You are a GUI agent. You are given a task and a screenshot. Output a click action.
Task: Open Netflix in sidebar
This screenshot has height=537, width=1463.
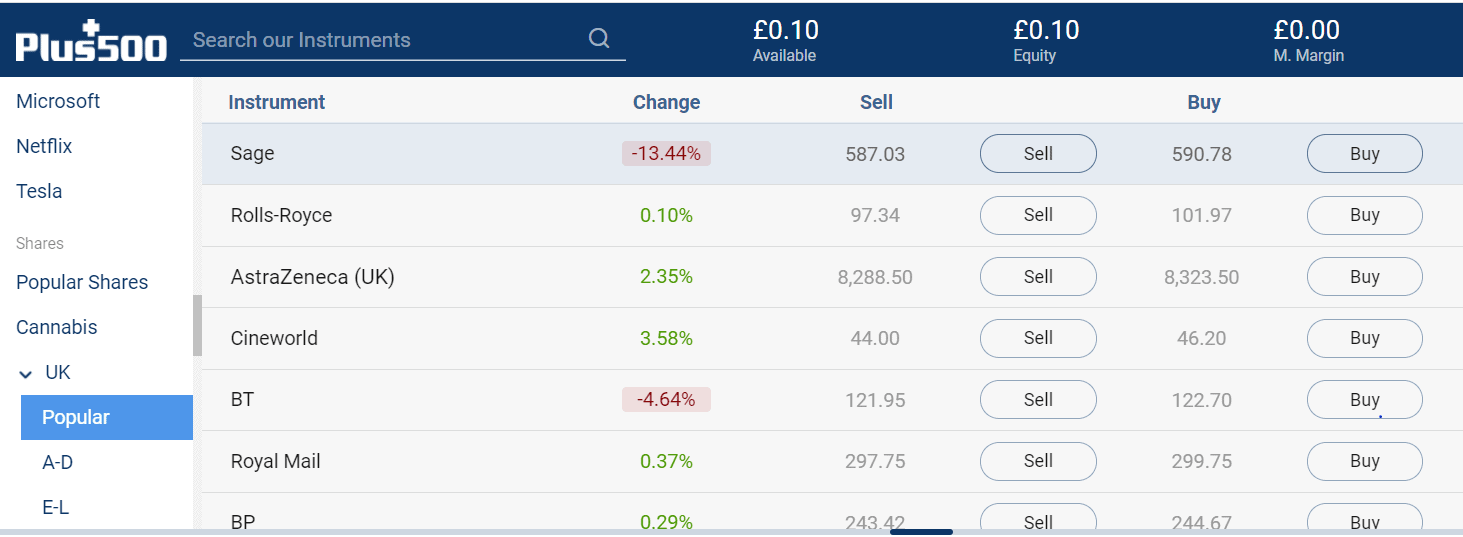(44, 146)
